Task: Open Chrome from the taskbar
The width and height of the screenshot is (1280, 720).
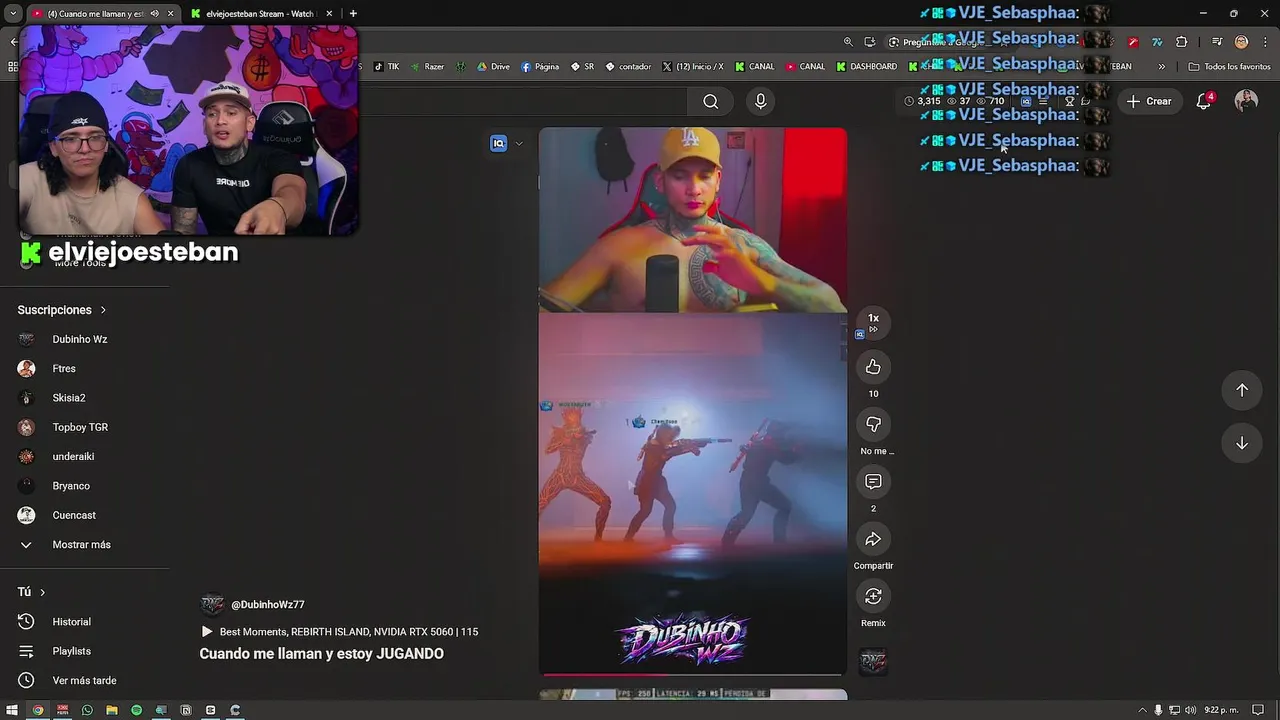Action: click(38, 710)
